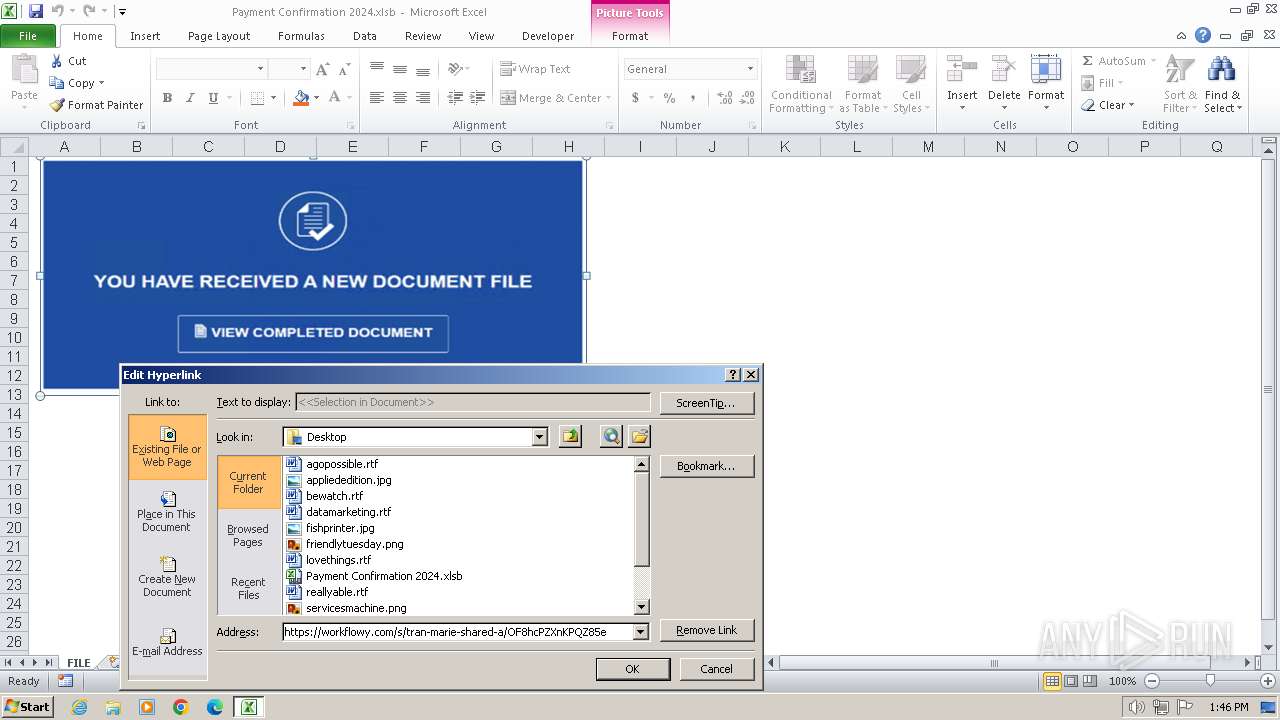Click the Fill Color bucket icon
The height and width of the screenshot is (720, 1280).
301,98
